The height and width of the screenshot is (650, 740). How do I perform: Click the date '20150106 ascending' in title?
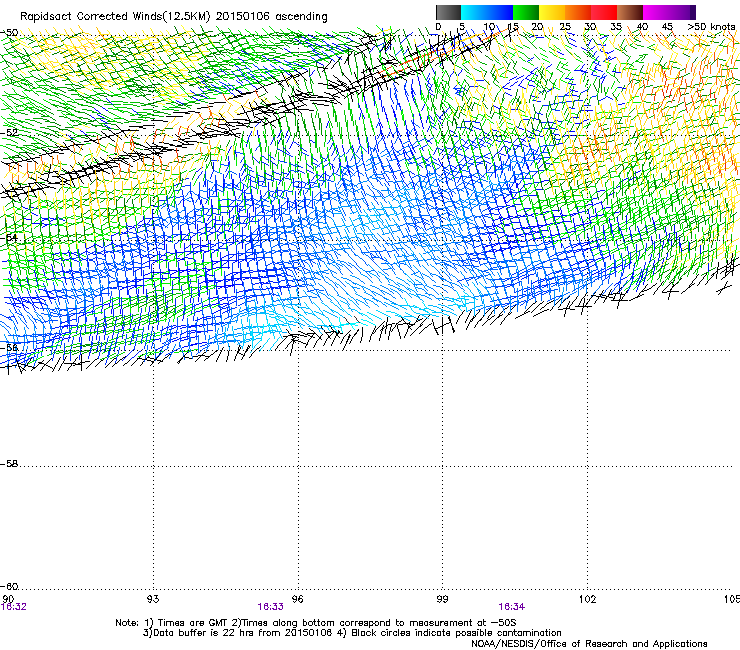coord(271,16)
